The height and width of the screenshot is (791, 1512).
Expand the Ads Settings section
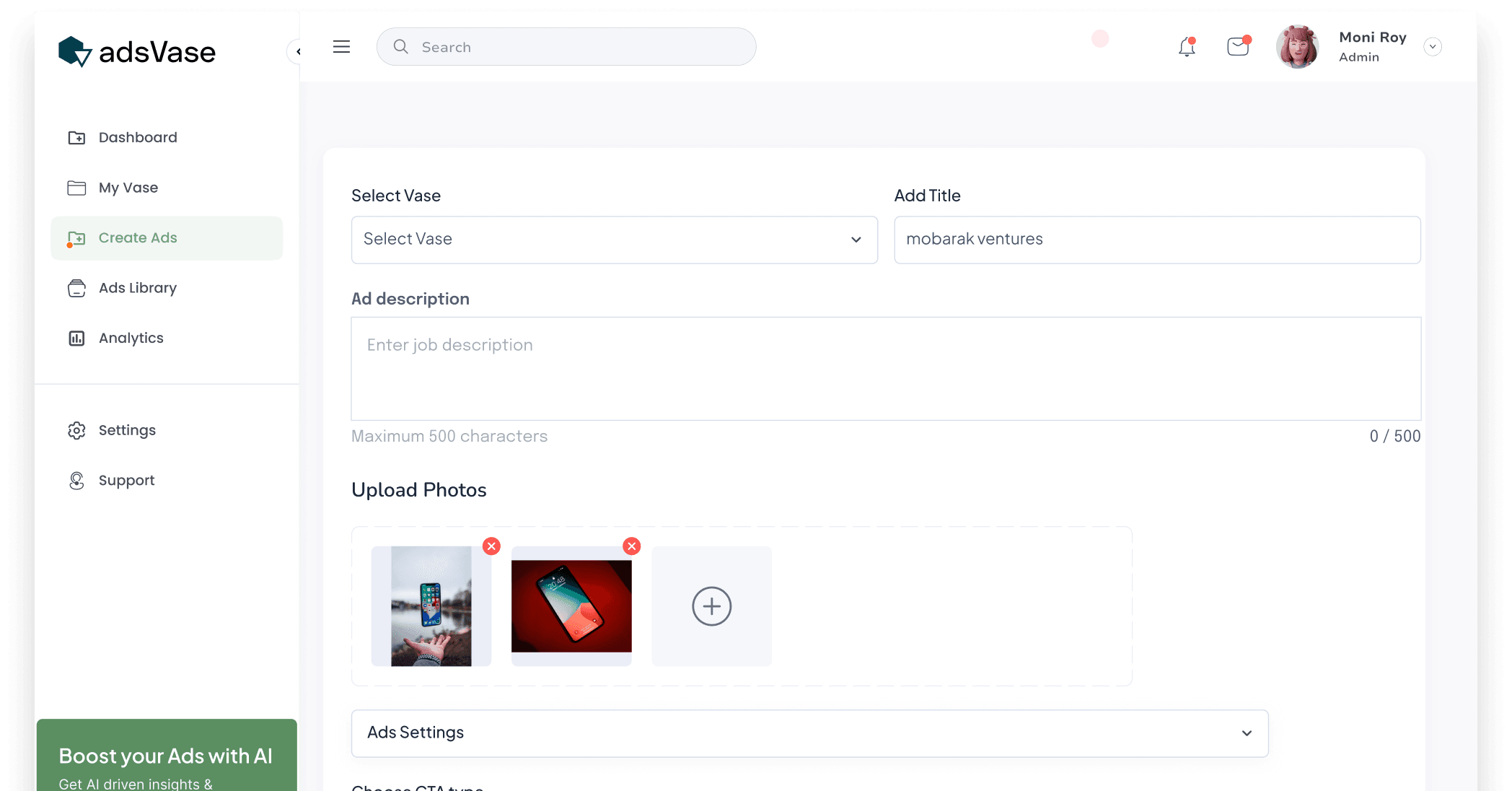(809, 733)
